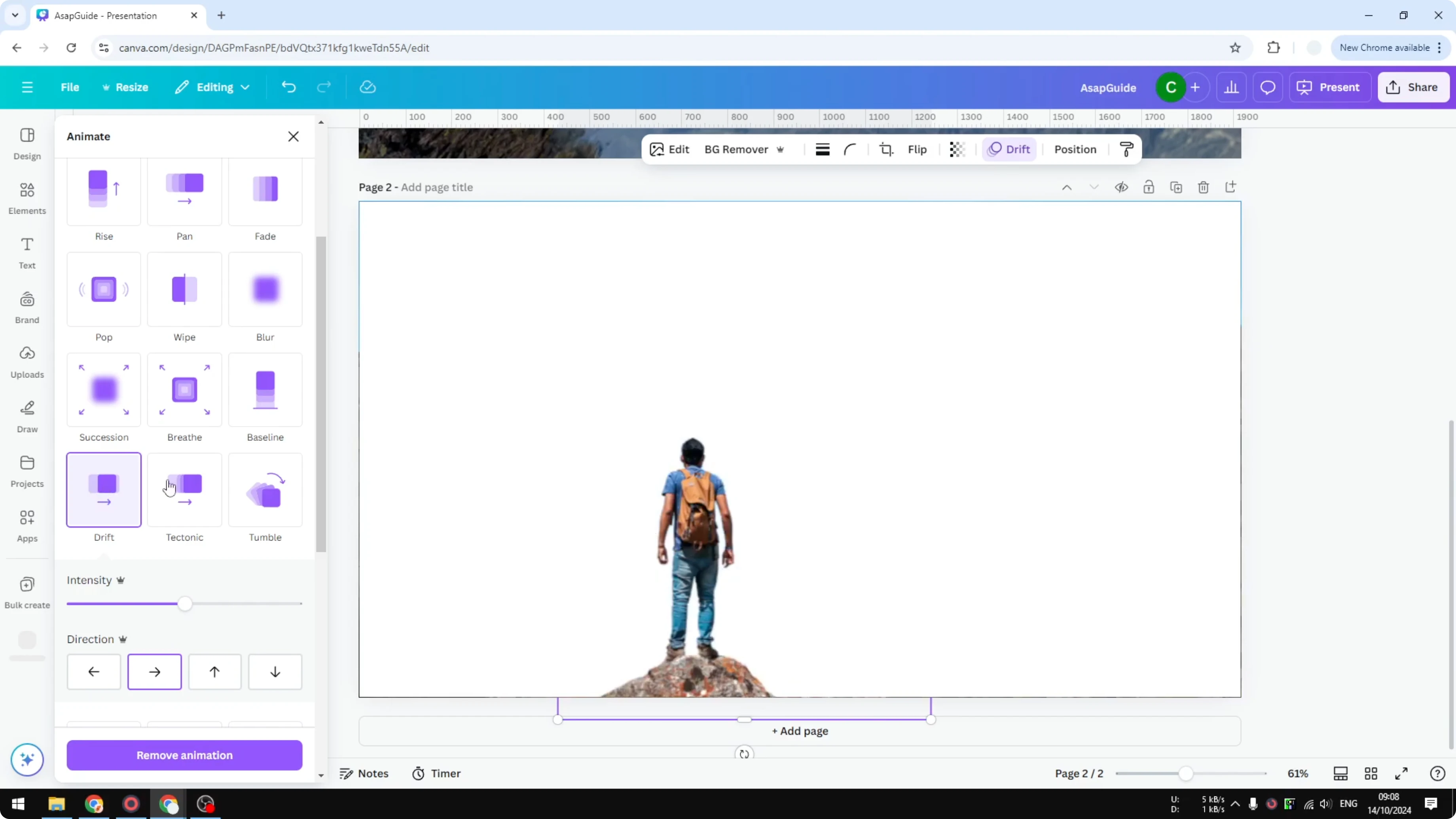Click the Remove animation button
Screen dimensions: 1456x819
(184, 755)
